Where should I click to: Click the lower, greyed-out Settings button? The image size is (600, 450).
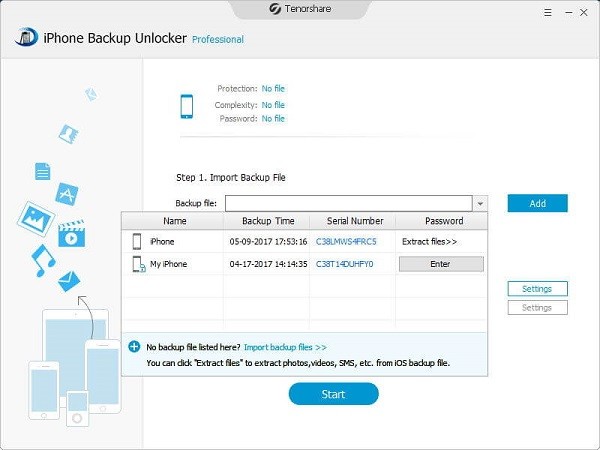(537, 308)
